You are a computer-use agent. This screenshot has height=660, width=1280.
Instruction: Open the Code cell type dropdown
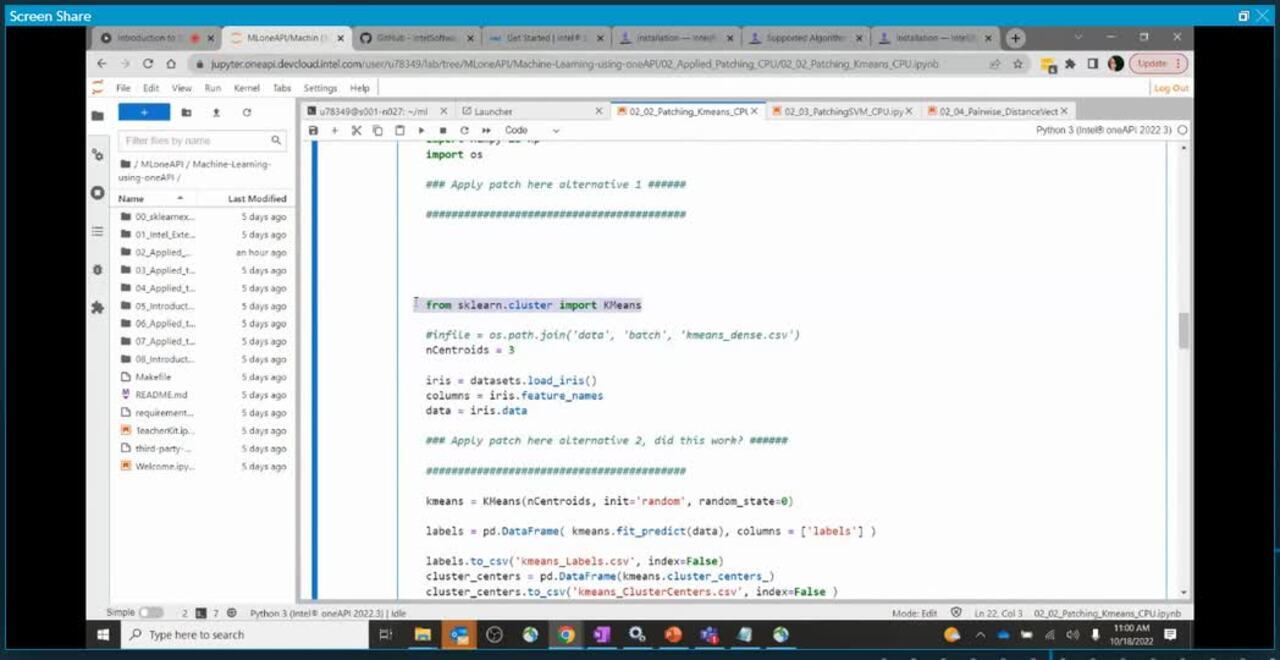click(532, 131)
